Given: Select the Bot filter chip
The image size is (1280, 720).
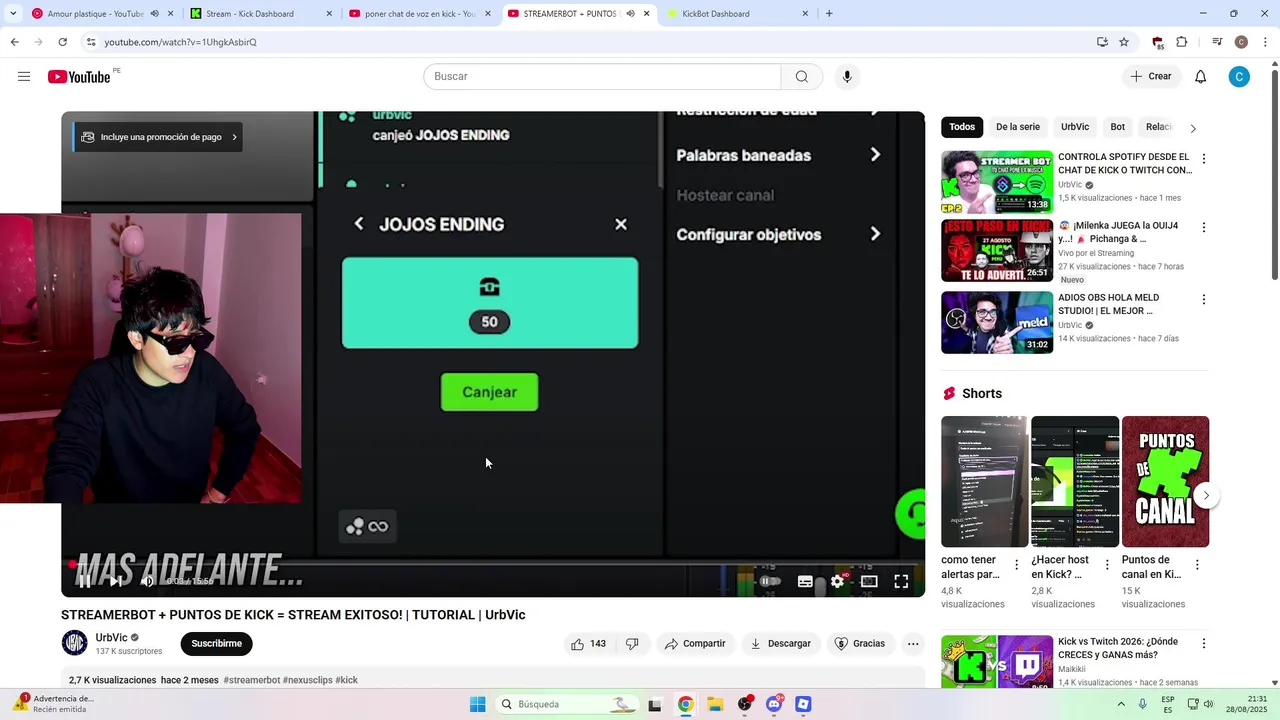Looking at the screenshot, I should coord(1118,127).
